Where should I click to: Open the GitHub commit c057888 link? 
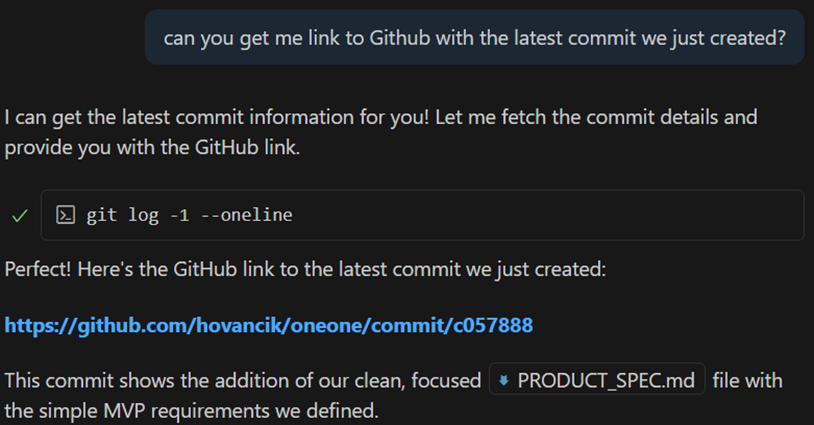[x=268, y=325]
